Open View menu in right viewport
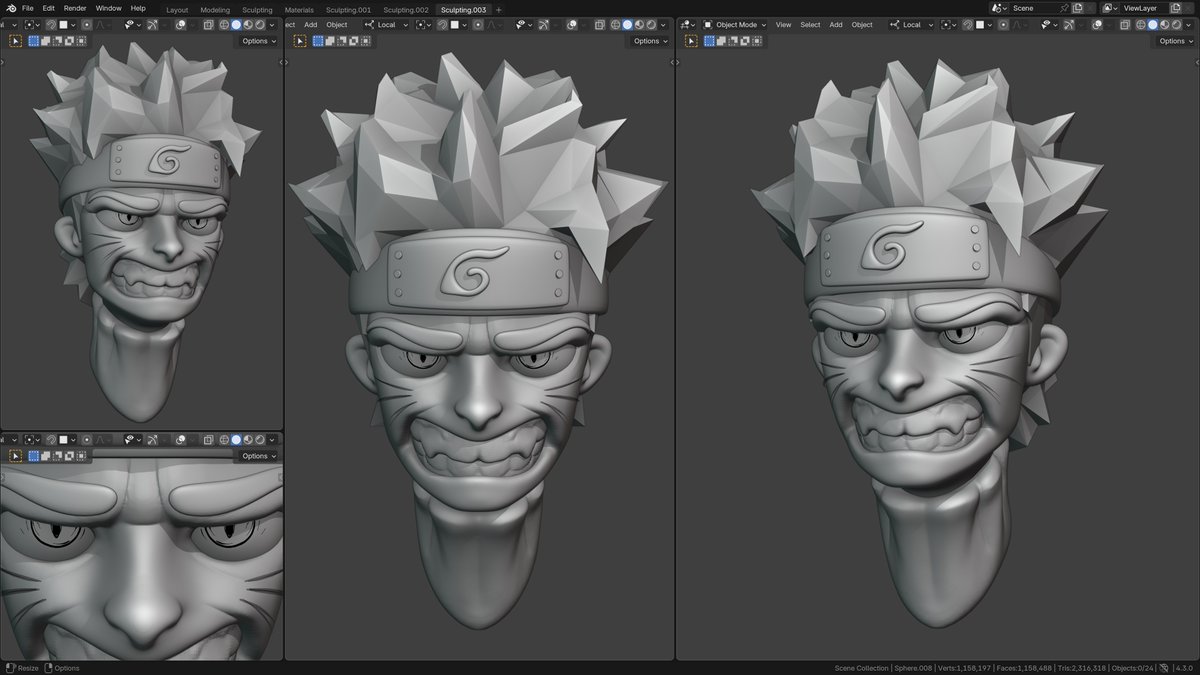Viewport: 1200px width, 675px height. (x=783, y=25)
